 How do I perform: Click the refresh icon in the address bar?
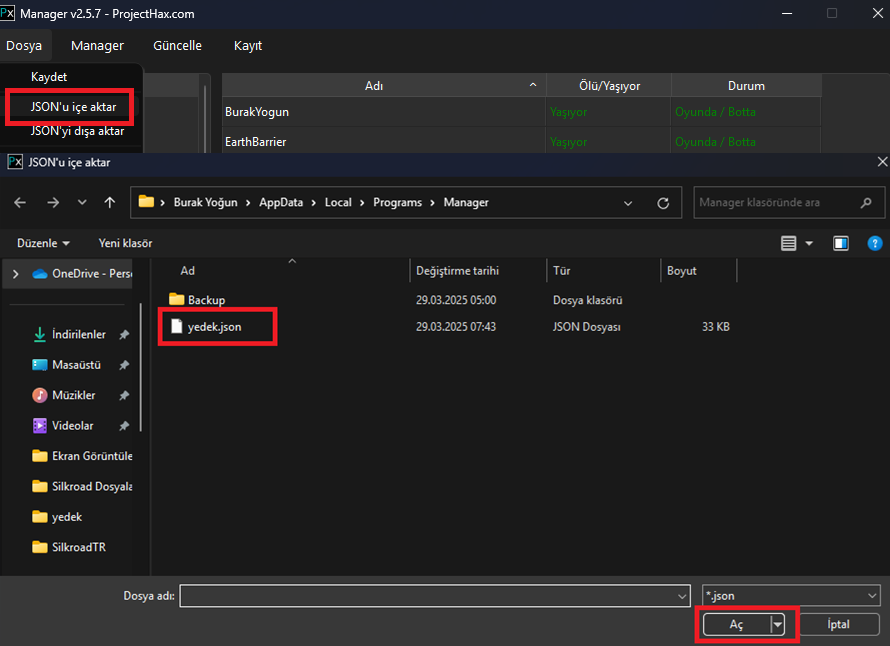pos(663,202)
